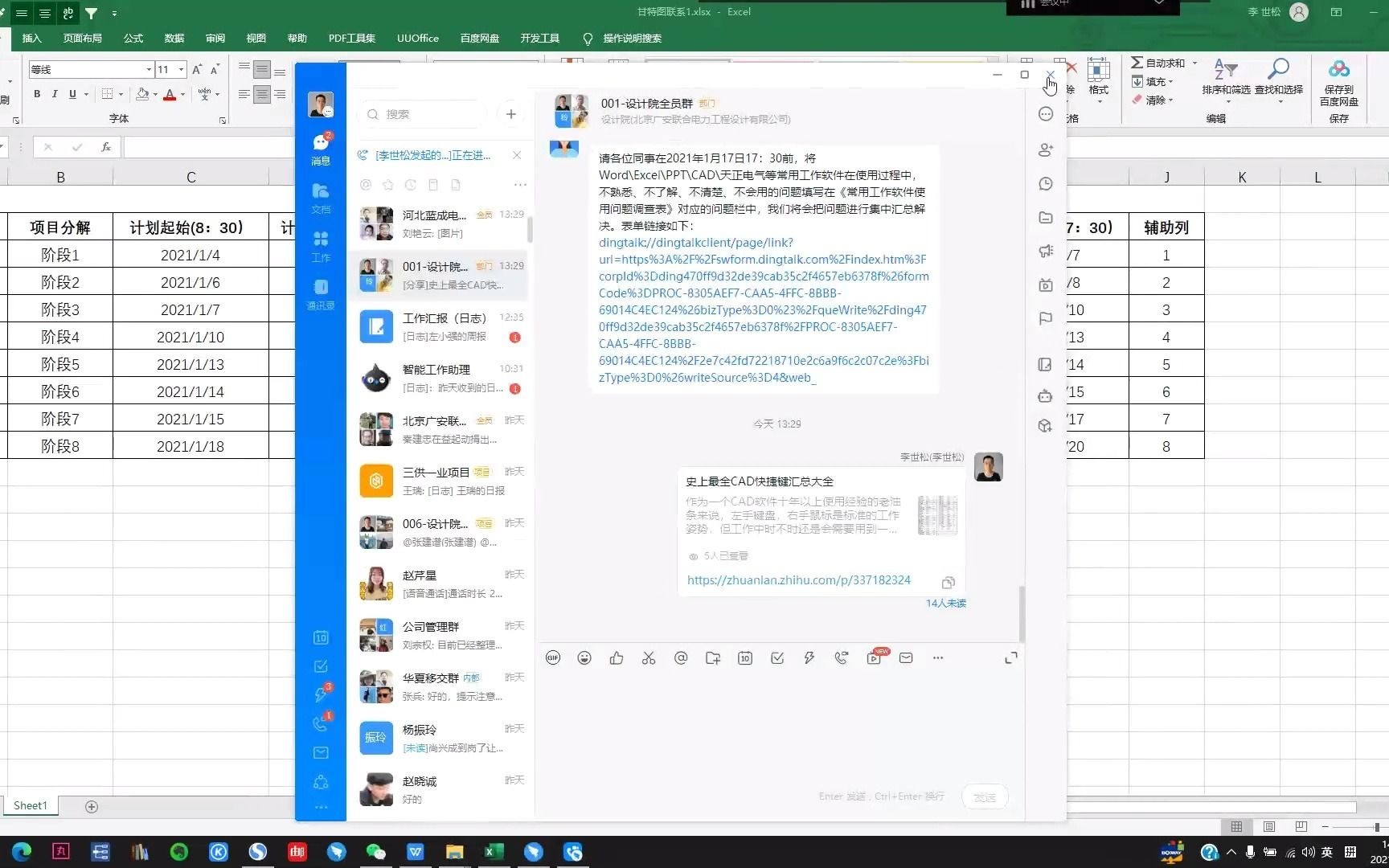Open the DingTalk Work (工作) sidebar icon
The width and height of the screenshot is (1389, 868).
(321, 246)
